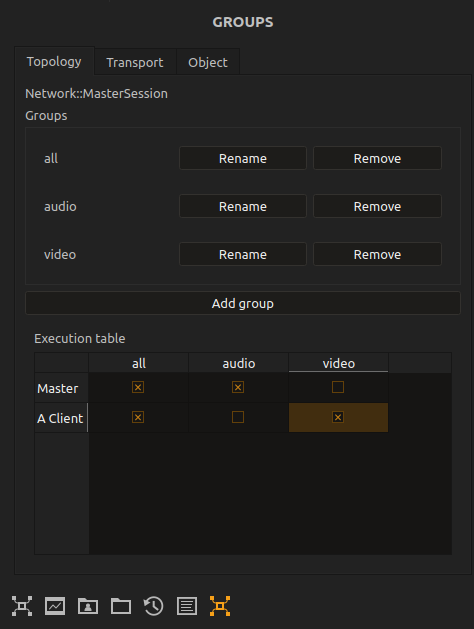Select the orange network groups icon
Image resolution: width=474 pixels, height=629 pixels.
220,606
